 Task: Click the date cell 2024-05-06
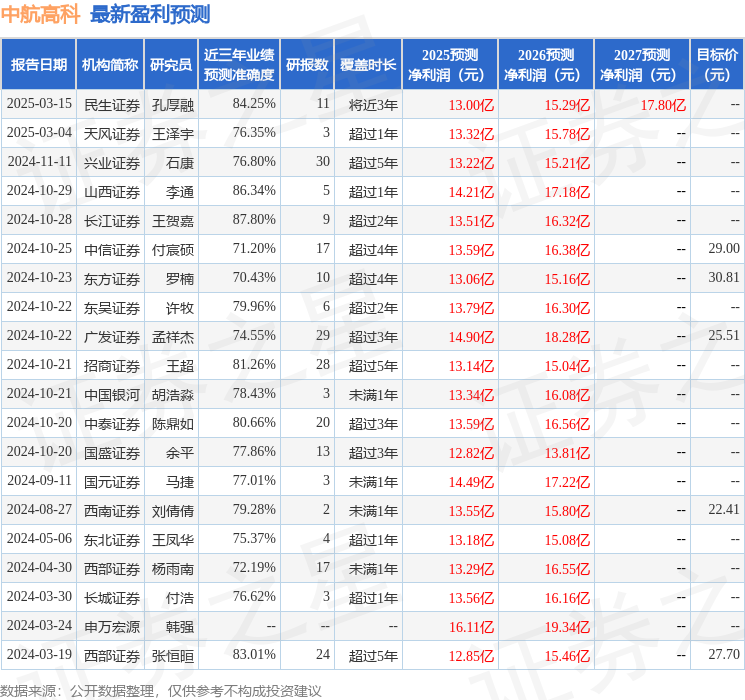coord(39,538)
